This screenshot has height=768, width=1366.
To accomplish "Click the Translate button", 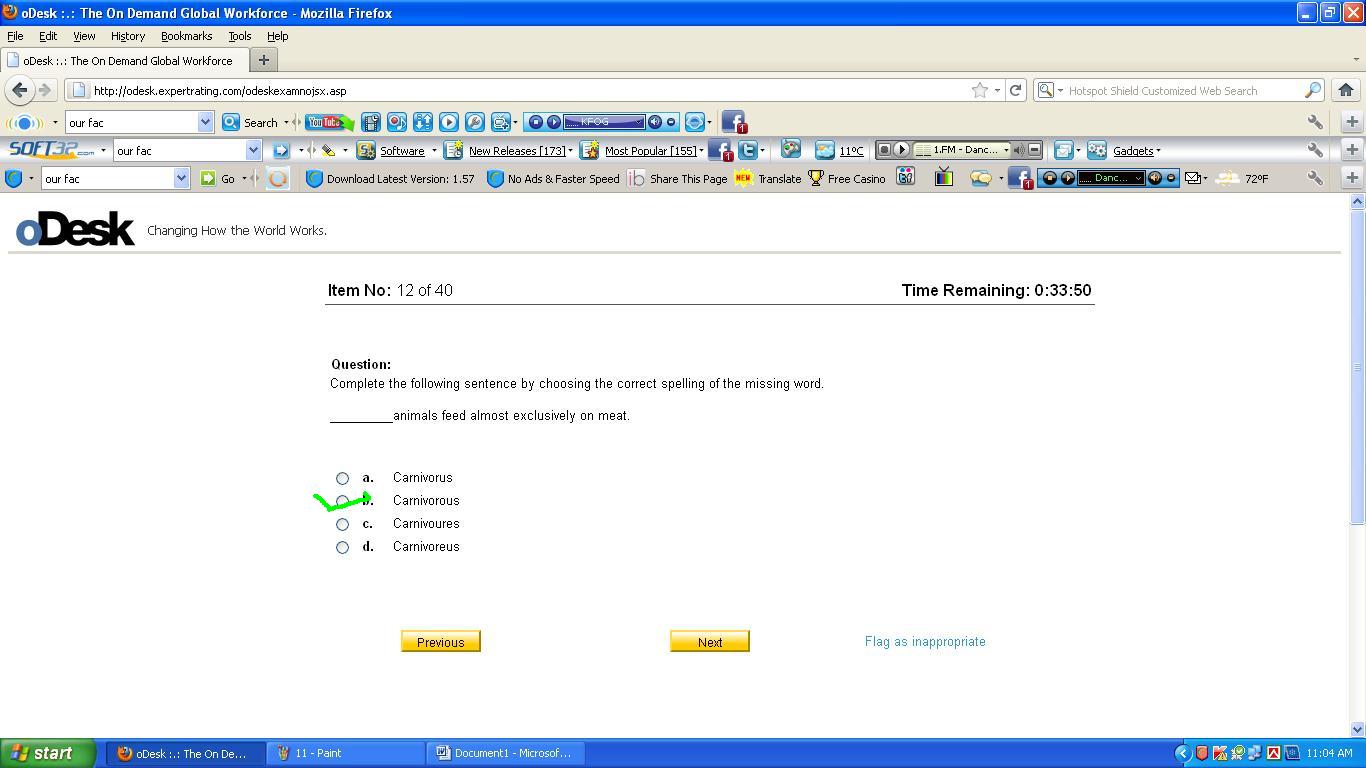I will 768,178.
